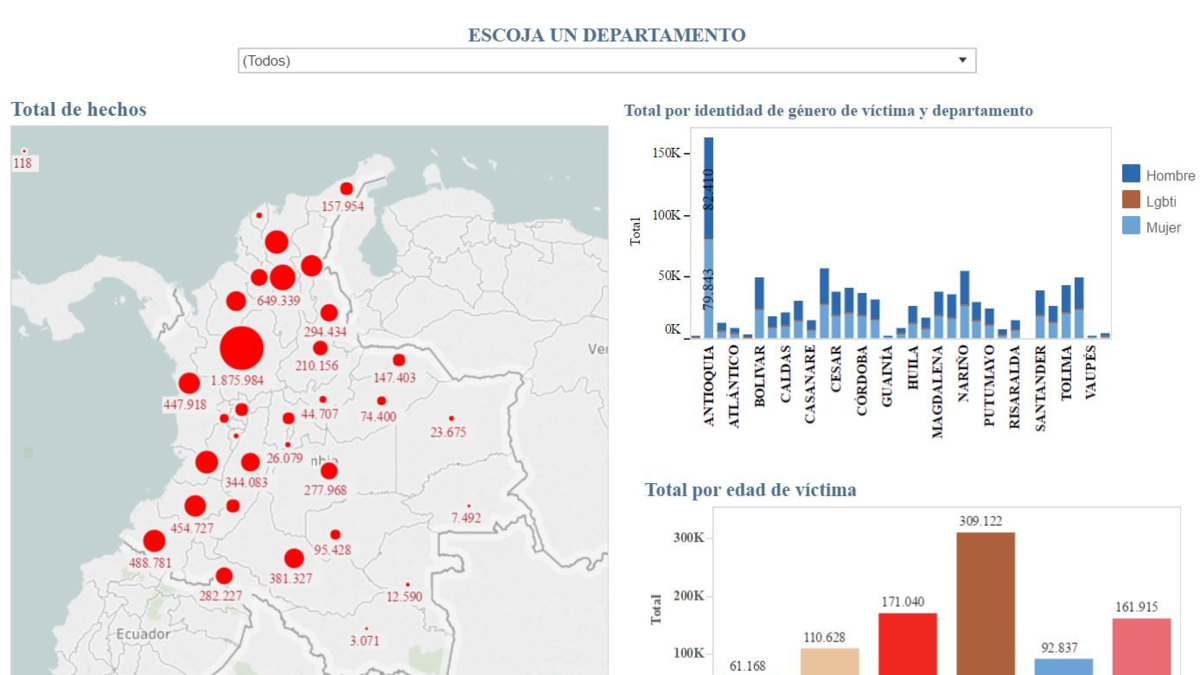Select the map bubble above 277.968
The height and width of the screenshot is (675, 1200).
(328, 471)
